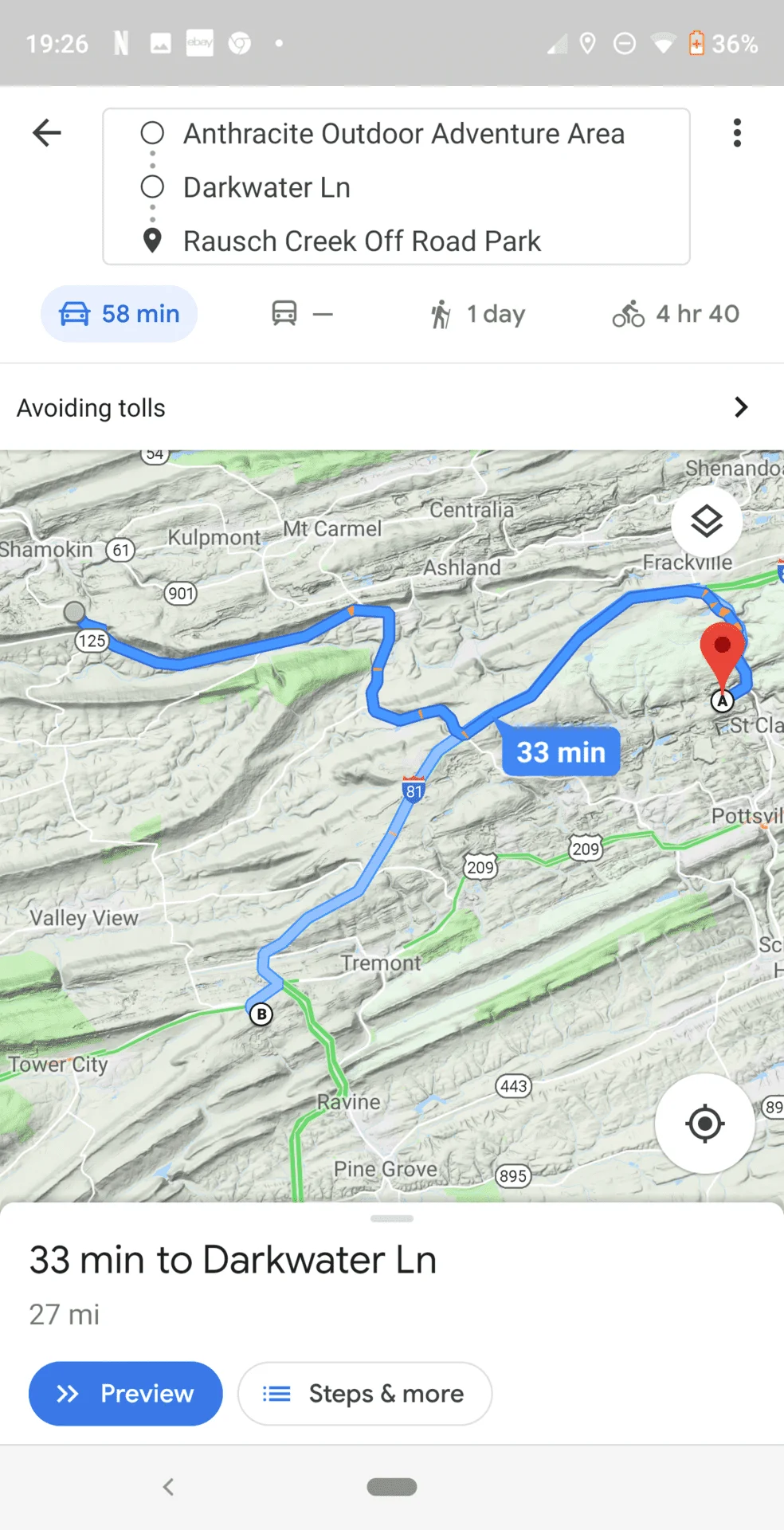Tap waypoint marker B on map
The image size is (784, 1530).
point(261,1014)
